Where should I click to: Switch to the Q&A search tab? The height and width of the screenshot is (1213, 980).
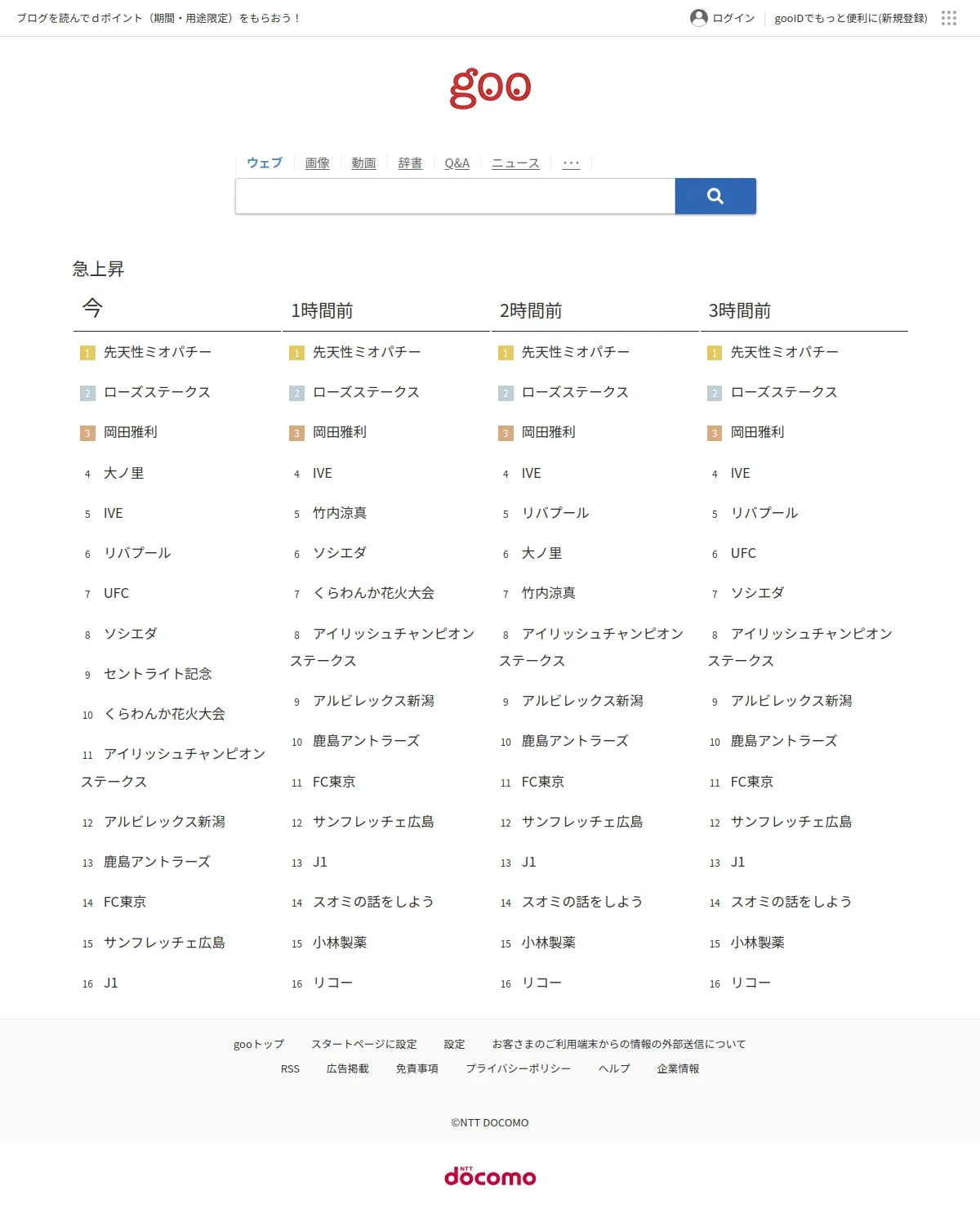(457, 163)
